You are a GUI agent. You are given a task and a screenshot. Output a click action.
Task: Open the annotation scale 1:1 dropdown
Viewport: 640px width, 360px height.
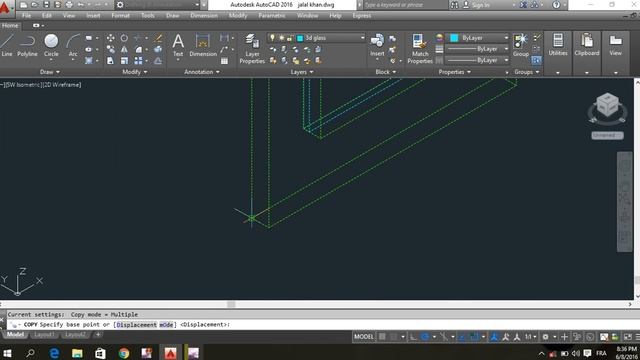(x=531, y=337)
